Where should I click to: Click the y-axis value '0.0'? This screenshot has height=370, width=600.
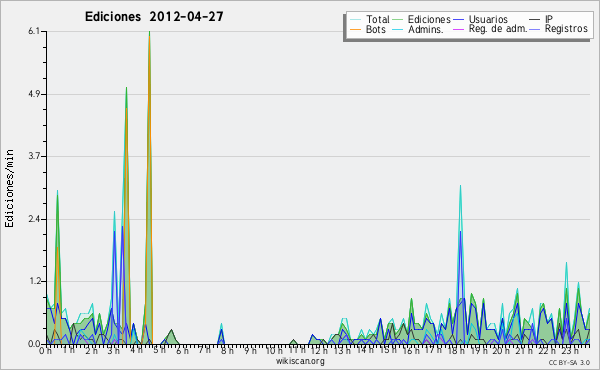point(34,344)
